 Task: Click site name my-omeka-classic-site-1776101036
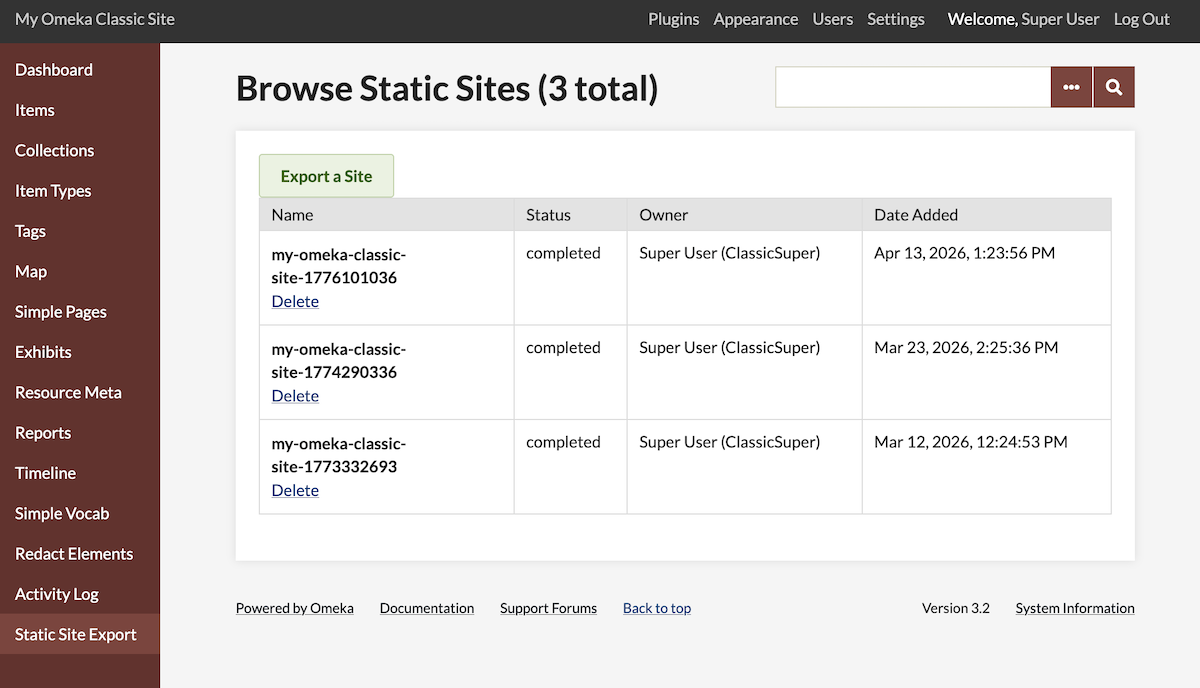coord(339,265)
